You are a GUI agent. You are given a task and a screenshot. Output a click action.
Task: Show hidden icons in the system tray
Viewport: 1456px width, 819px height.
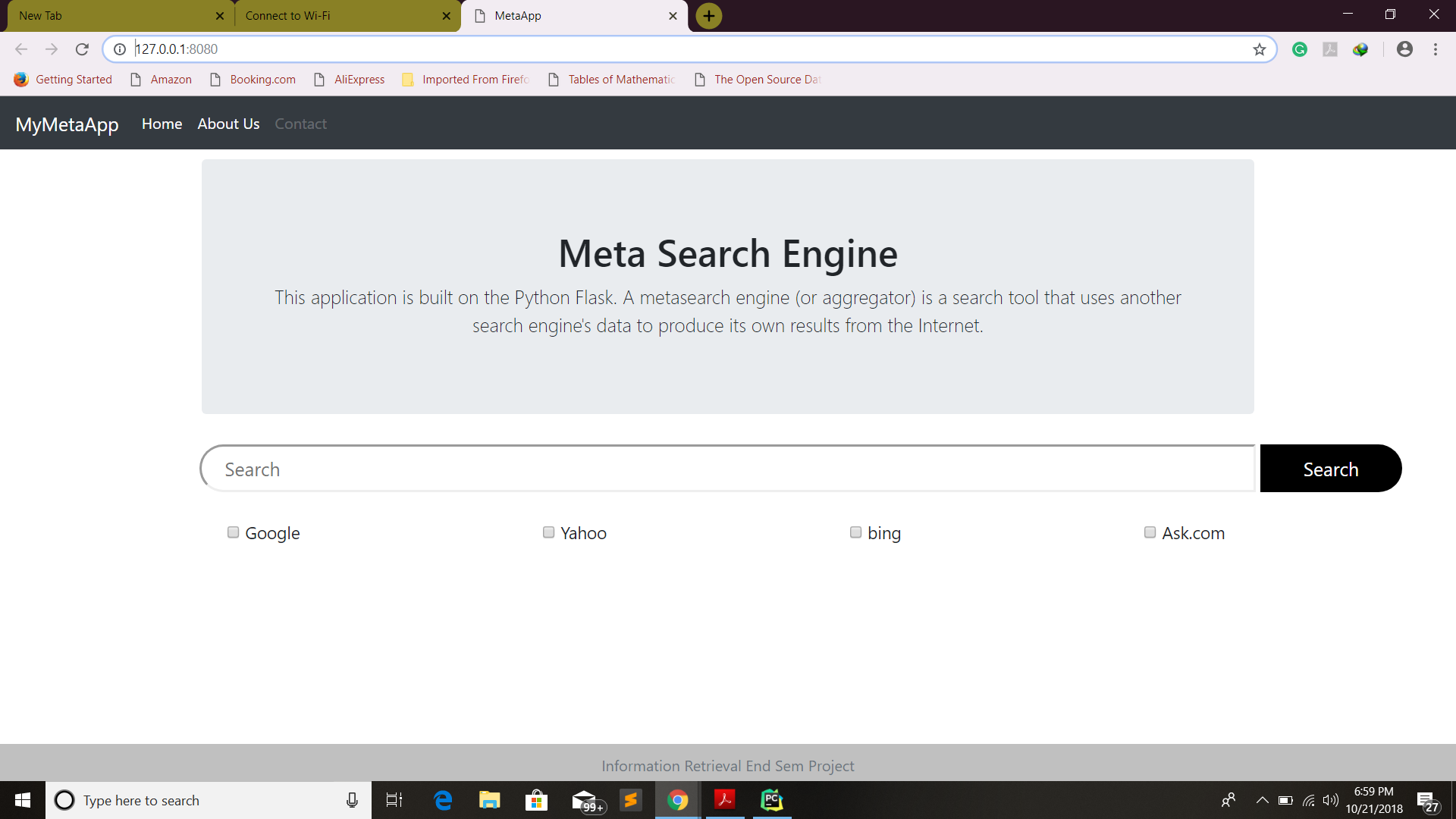pos(1262,800)
